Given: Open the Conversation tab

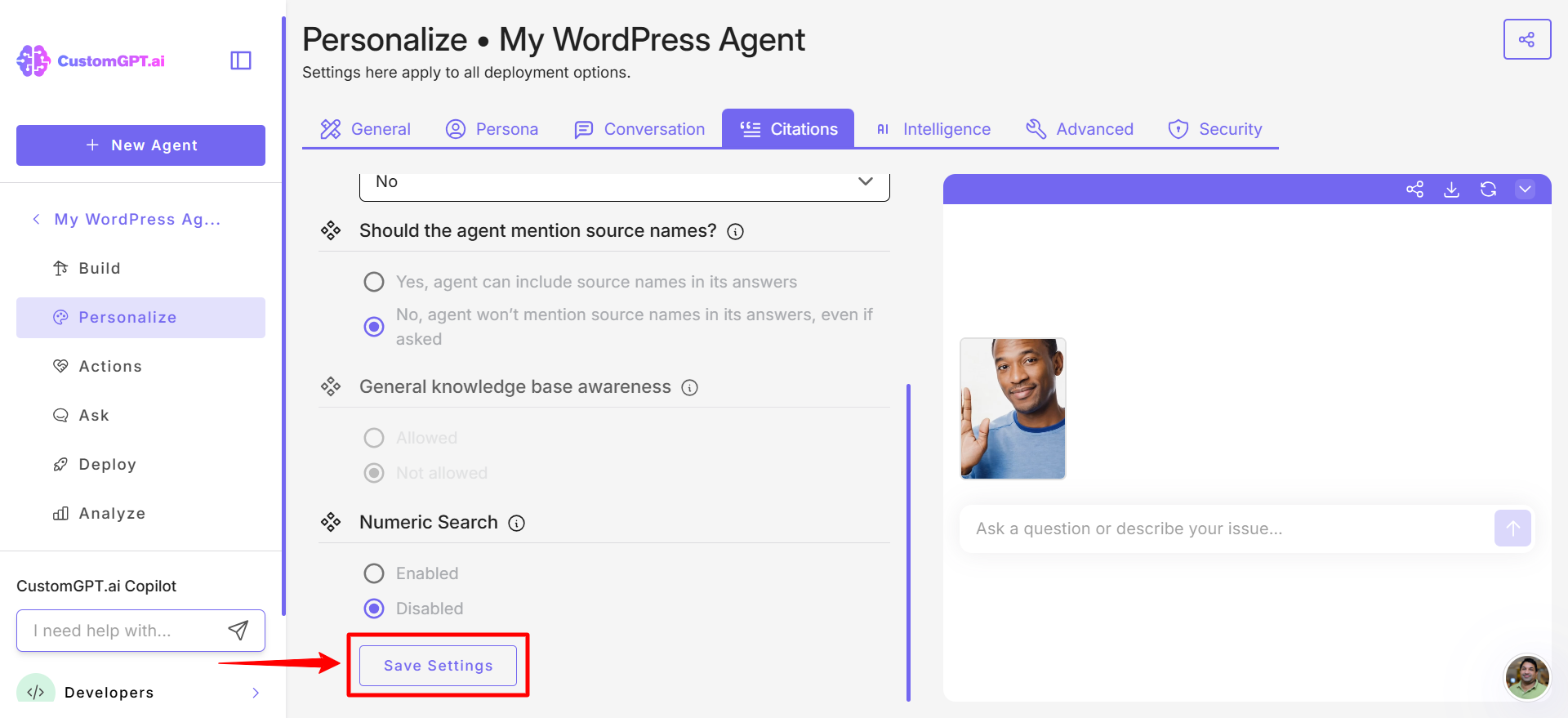Looking at the screenshot, I should [639, 129].
